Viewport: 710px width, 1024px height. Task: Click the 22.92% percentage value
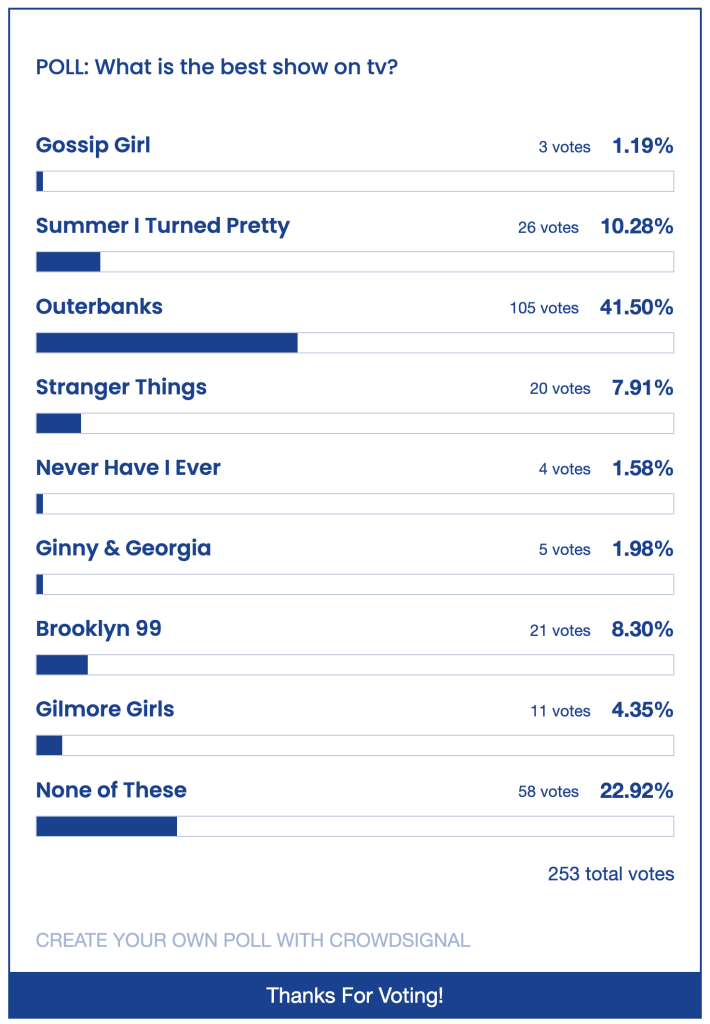[637, 790]
